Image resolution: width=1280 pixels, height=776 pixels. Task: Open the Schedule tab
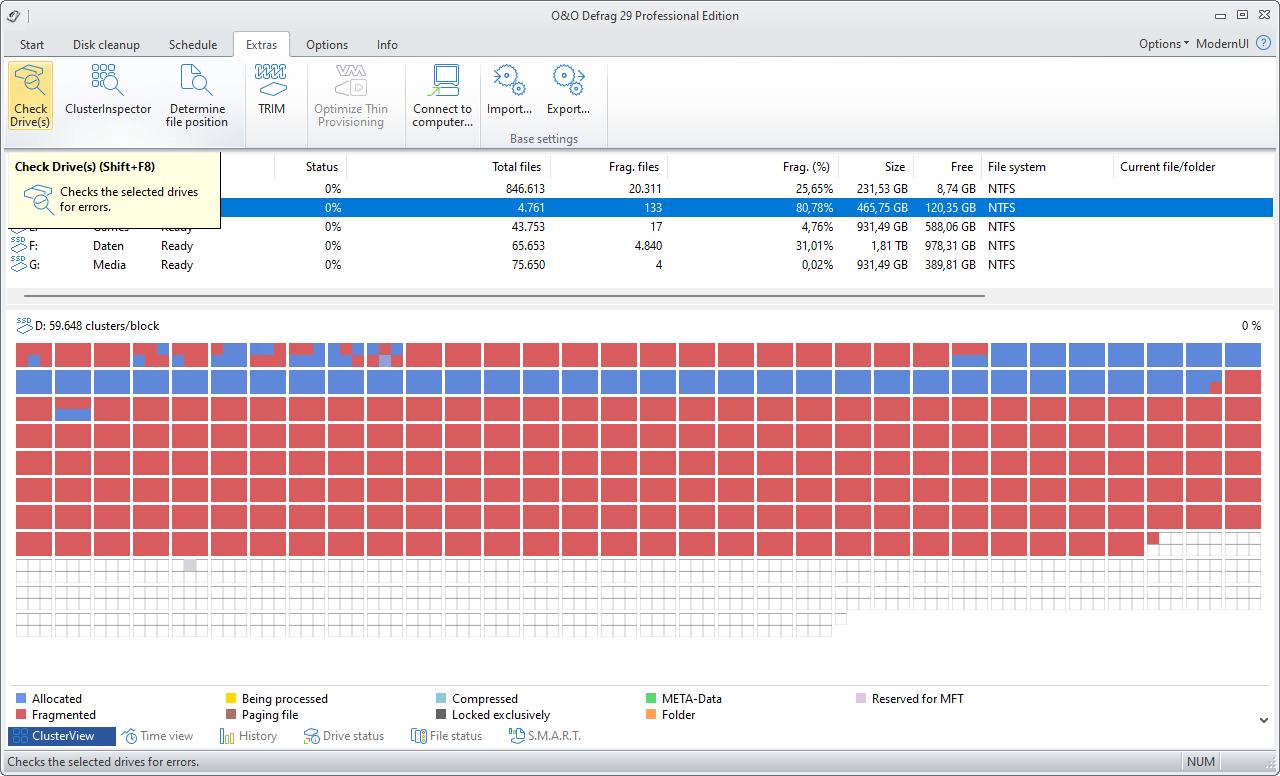[193, 44]
